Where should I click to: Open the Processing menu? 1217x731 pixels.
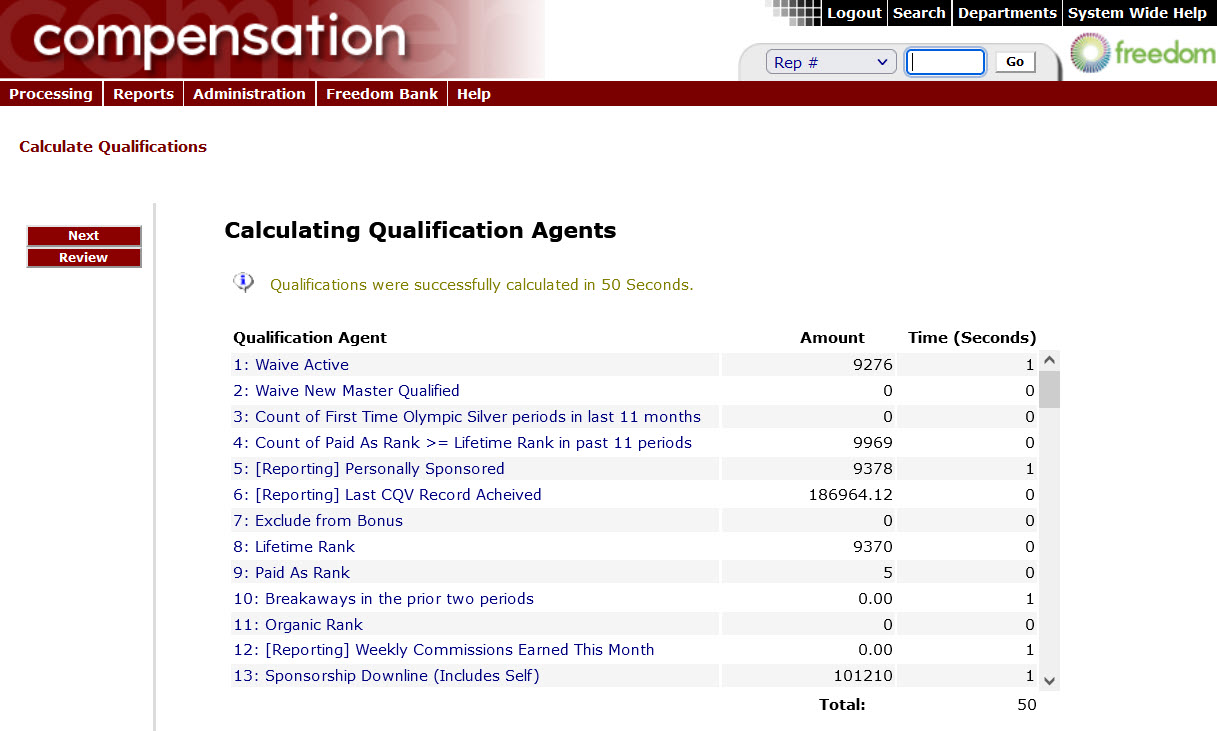point(51,94)
